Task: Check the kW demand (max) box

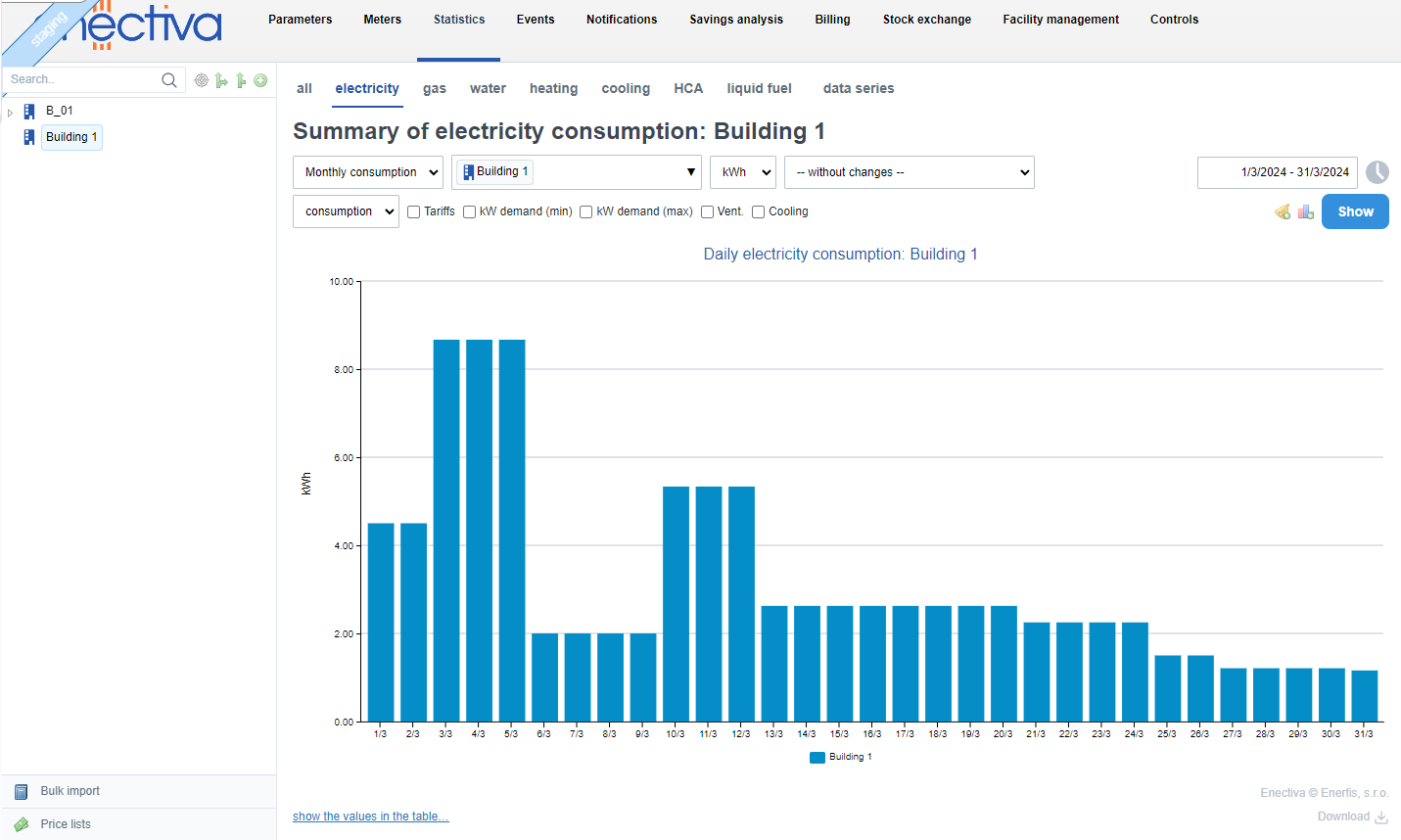Action: point(586,211)
